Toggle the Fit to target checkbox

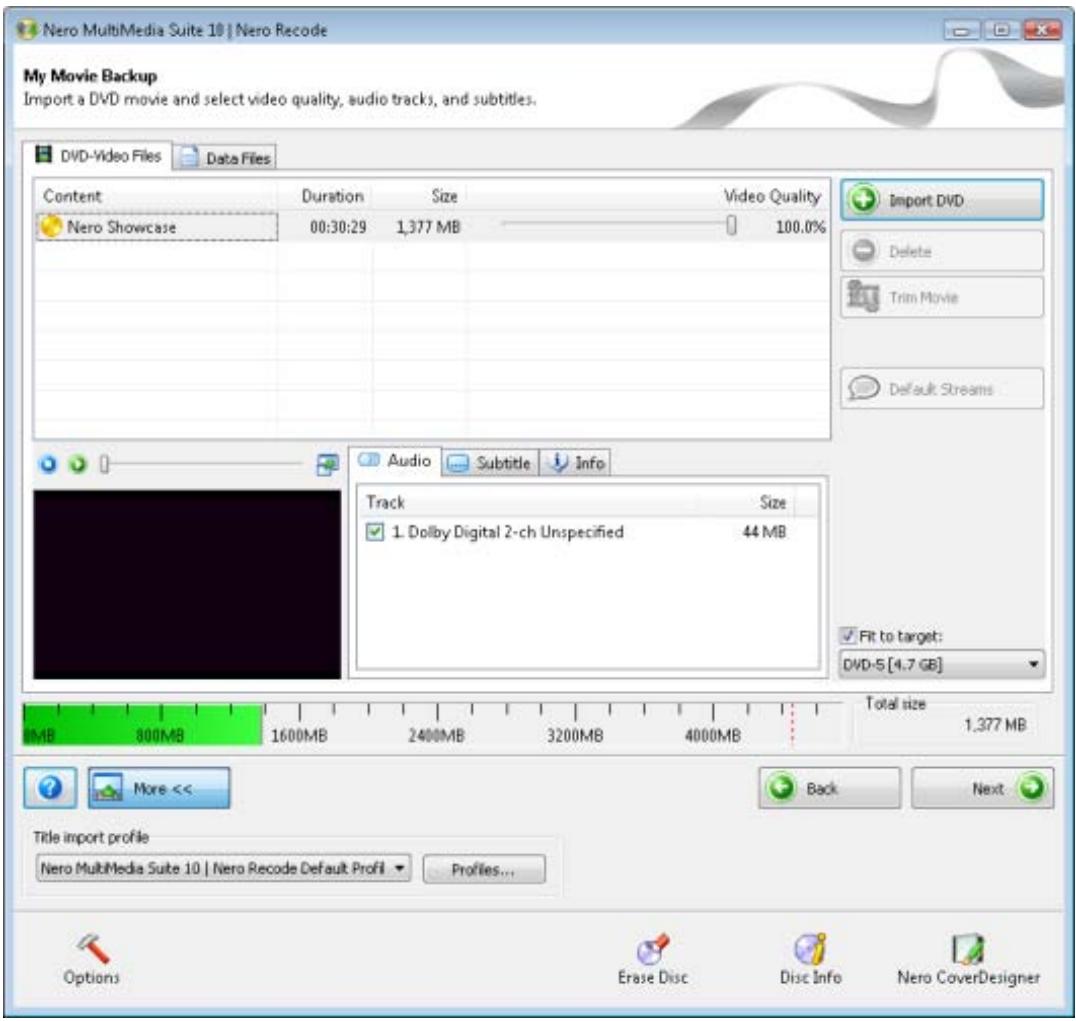849,635
